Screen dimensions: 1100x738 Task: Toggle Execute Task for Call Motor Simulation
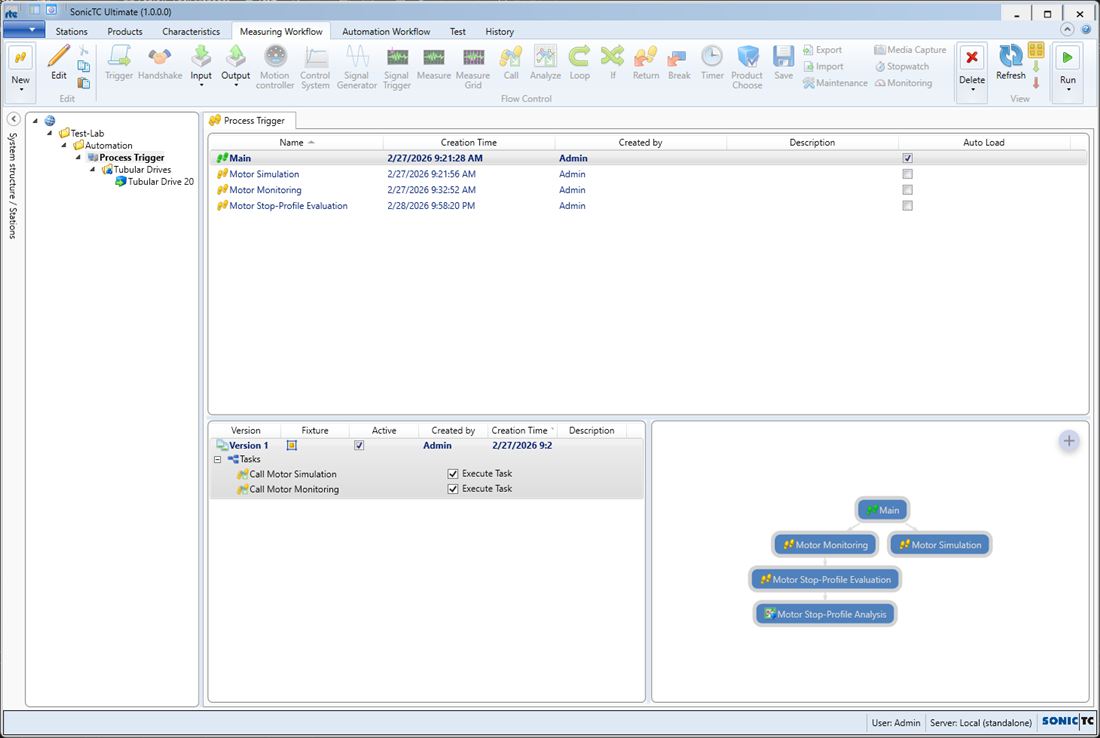coord(453,474)
